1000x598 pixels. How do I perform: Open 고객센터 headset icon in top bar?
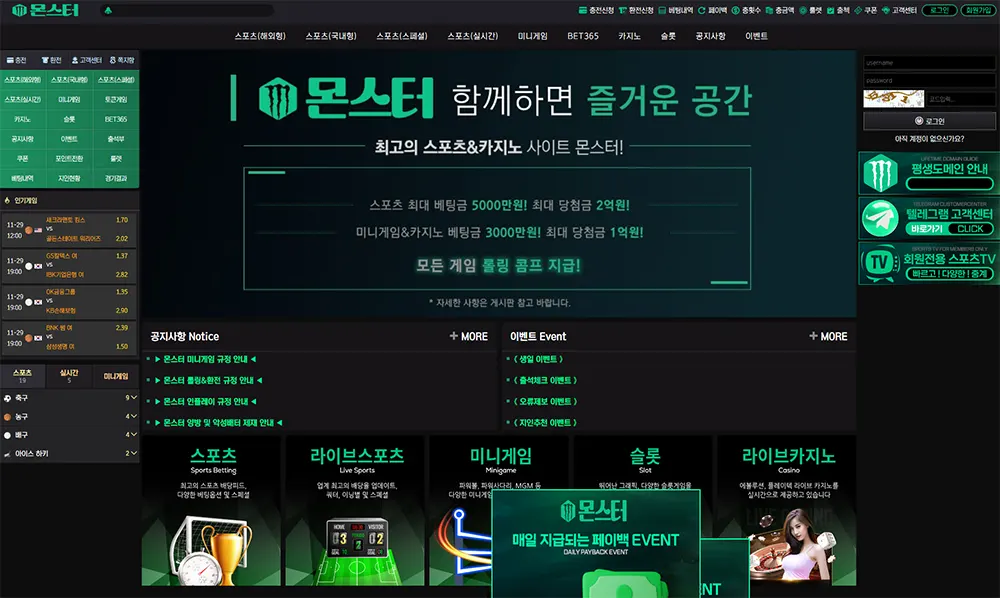[885, 10]
